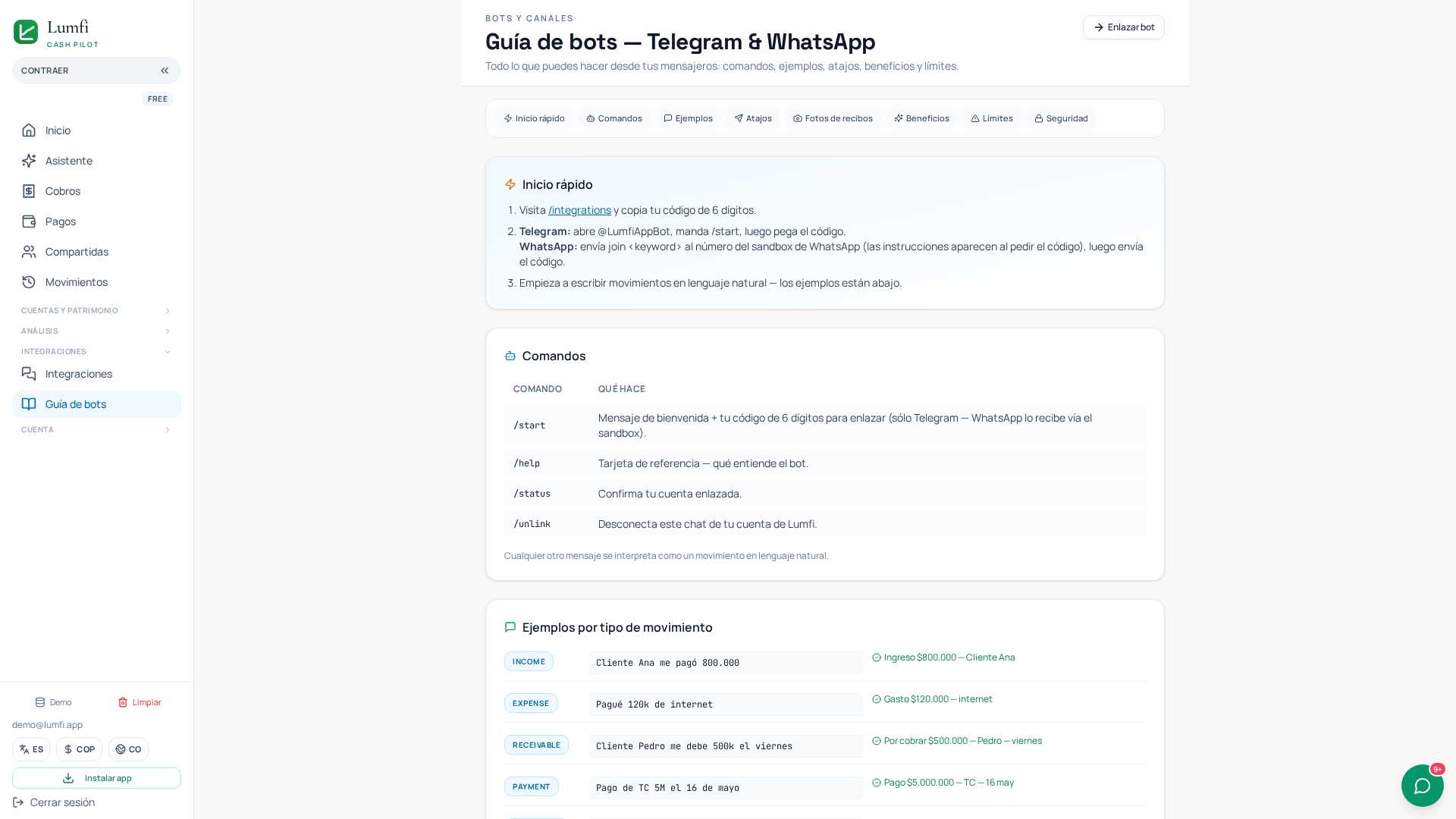This screenshot has height=819, width=1456.
Task: Click the arrow icon in Enlazar bot
Action: 1099,27
